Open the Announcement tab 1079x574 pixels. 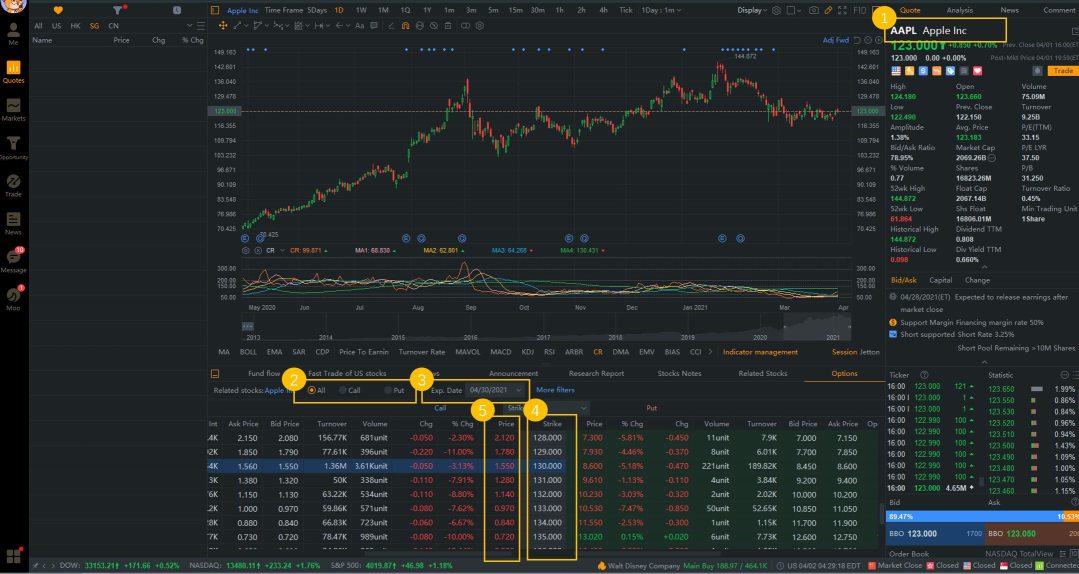513,373
